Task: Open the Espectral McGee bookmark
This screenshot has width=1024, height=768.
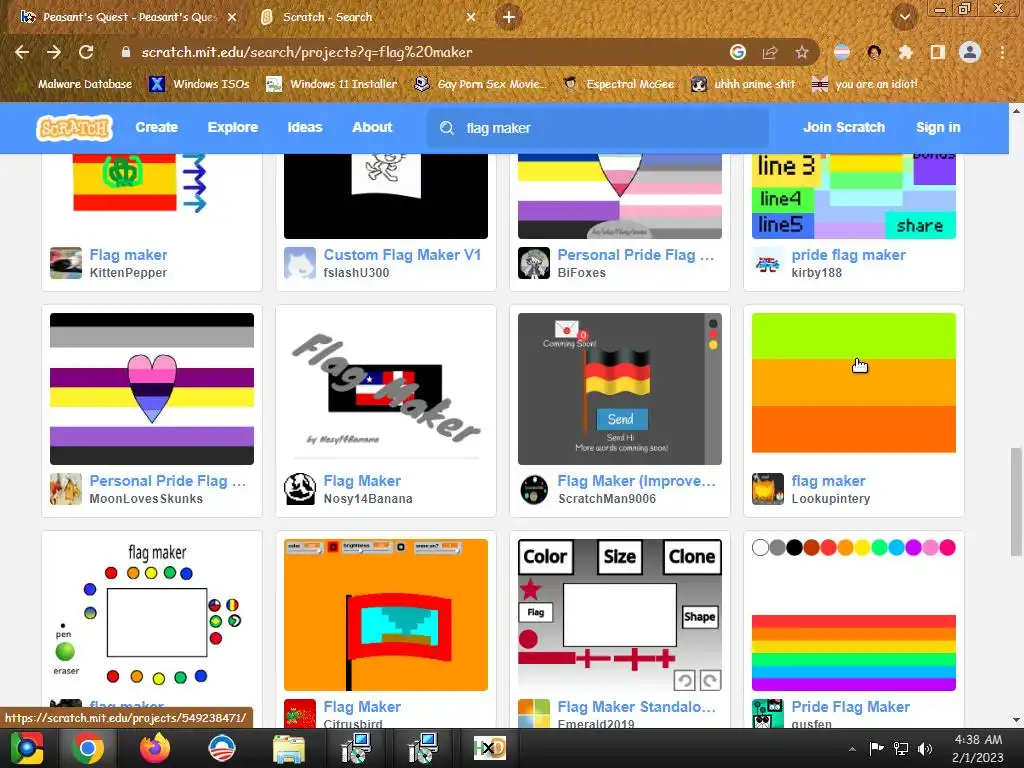Action: (x=618, y=84)
